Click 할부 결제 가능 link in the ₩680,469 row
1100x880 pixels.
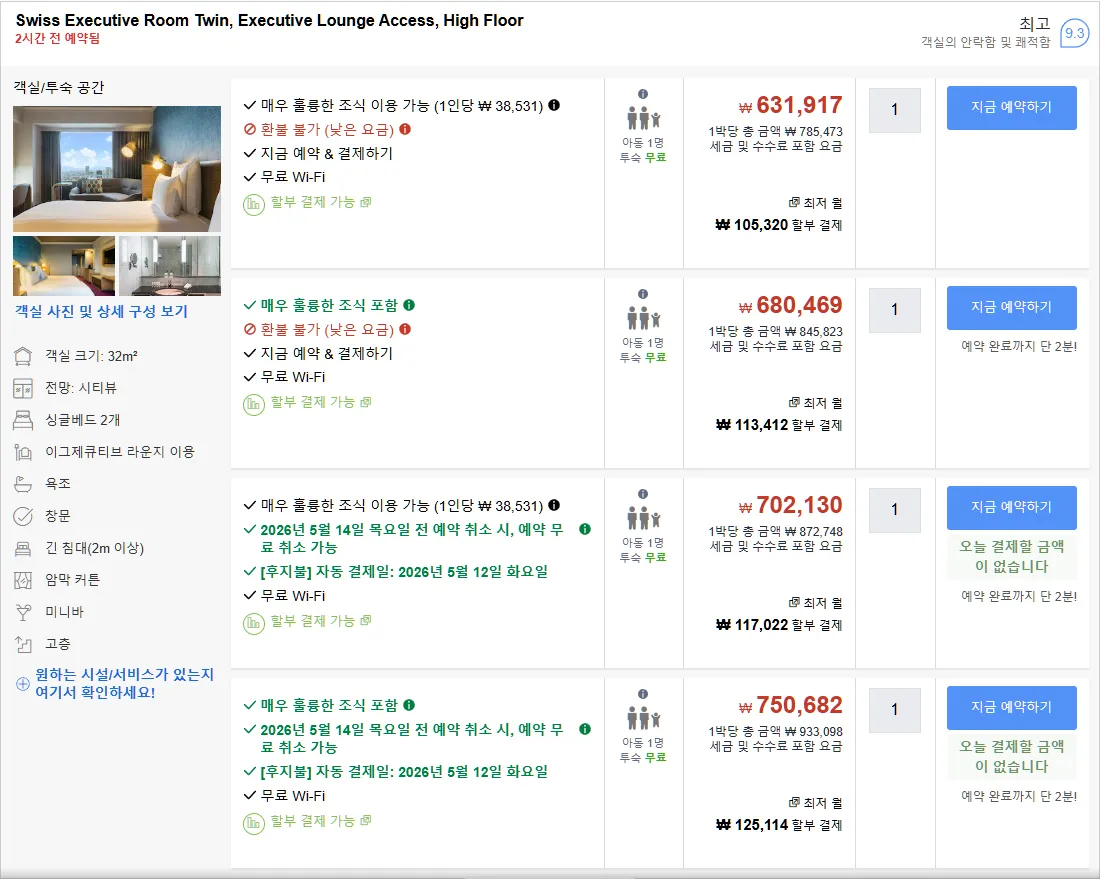[321, 402]
